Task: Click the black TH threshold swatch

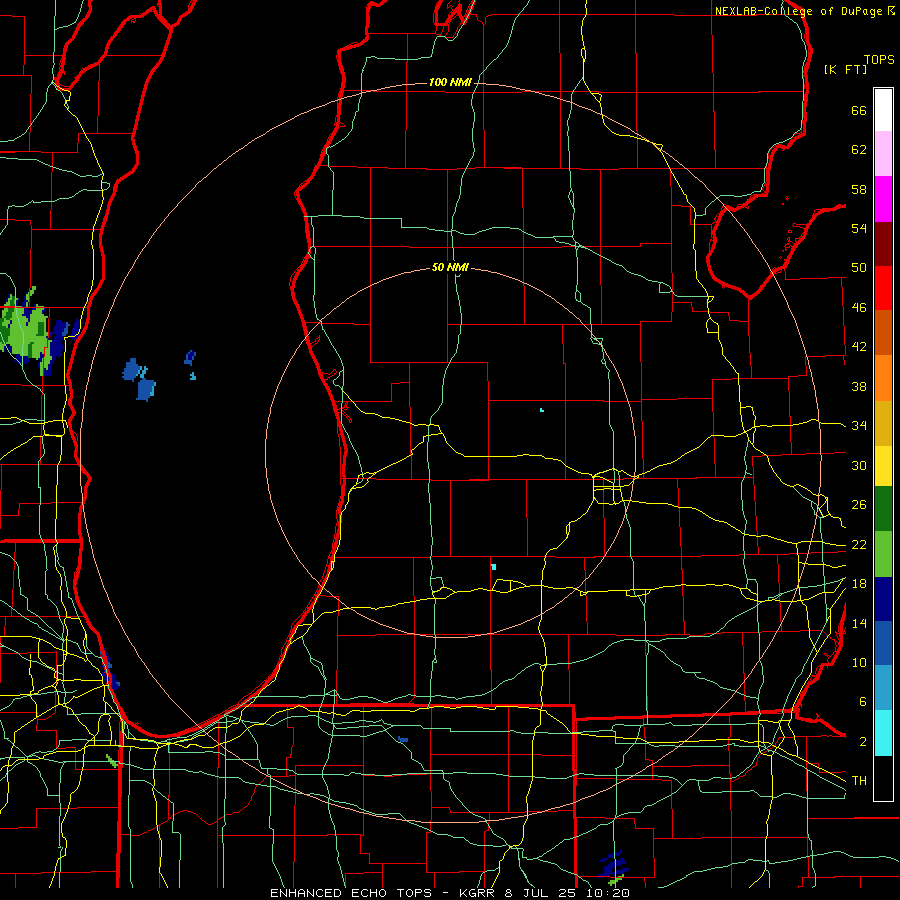Action: [x=883, y=778]
